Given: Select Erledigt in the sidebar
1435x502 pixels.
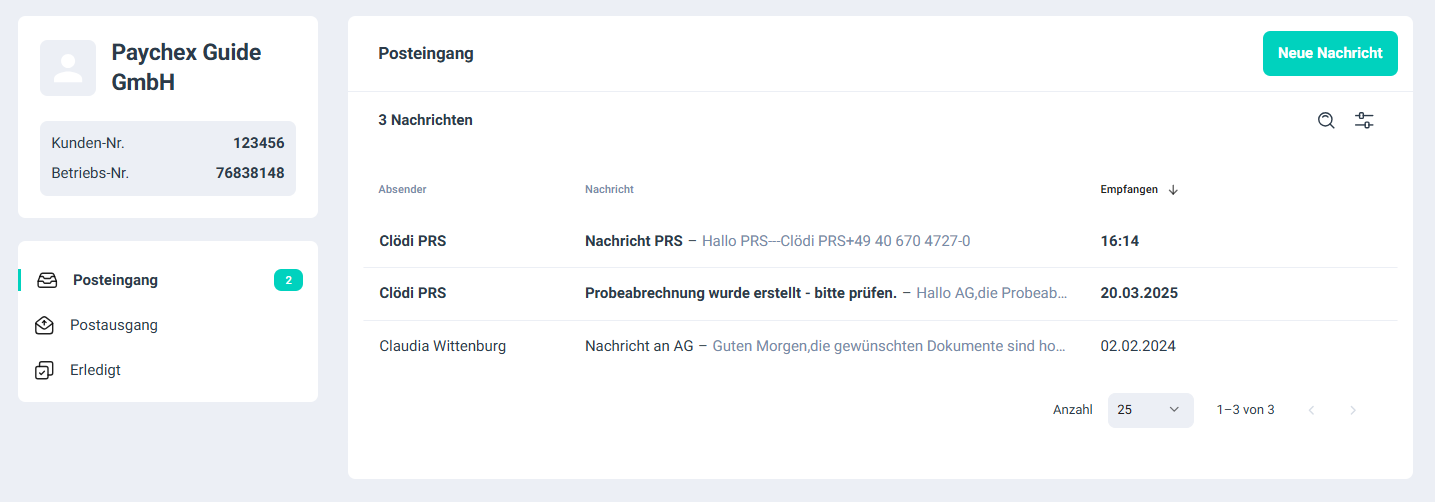Looking at the screenshot, I should pos(95,370).
